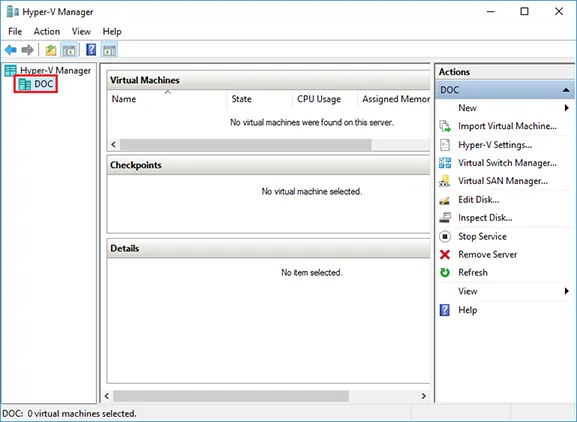Click the Virtual SAN Manager icon
The height and width of the screenshot is (422, 577).
point(445,181)
